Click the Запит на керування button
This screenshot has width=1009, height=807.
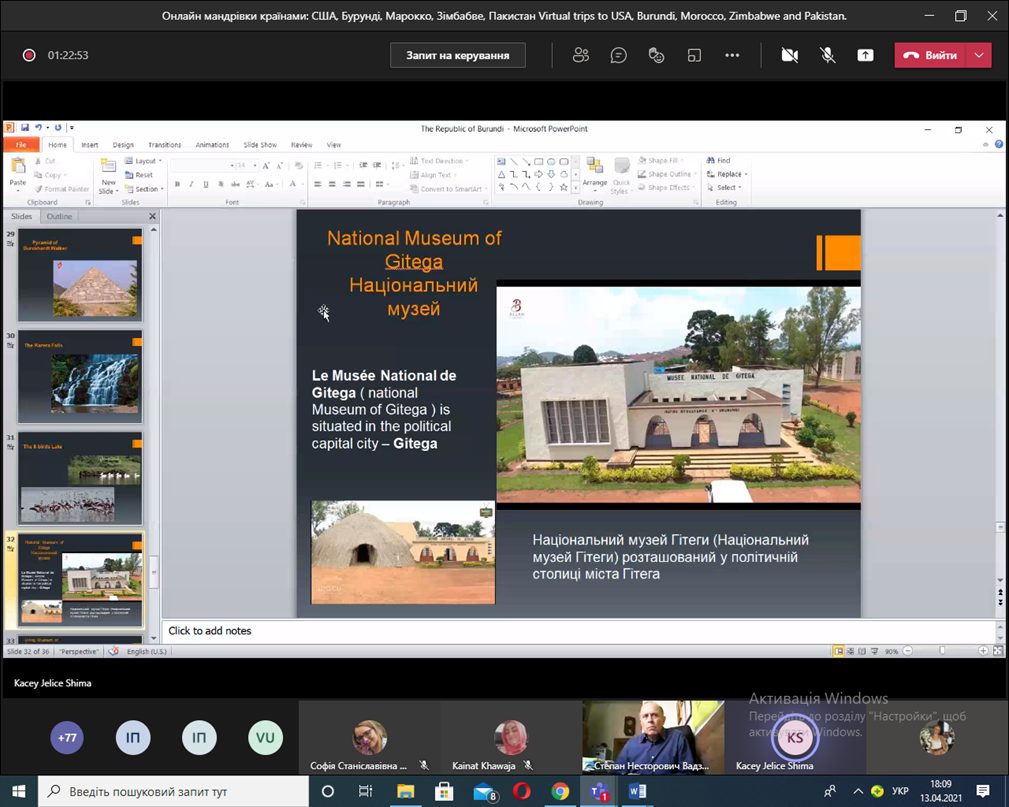coord(457,55)
